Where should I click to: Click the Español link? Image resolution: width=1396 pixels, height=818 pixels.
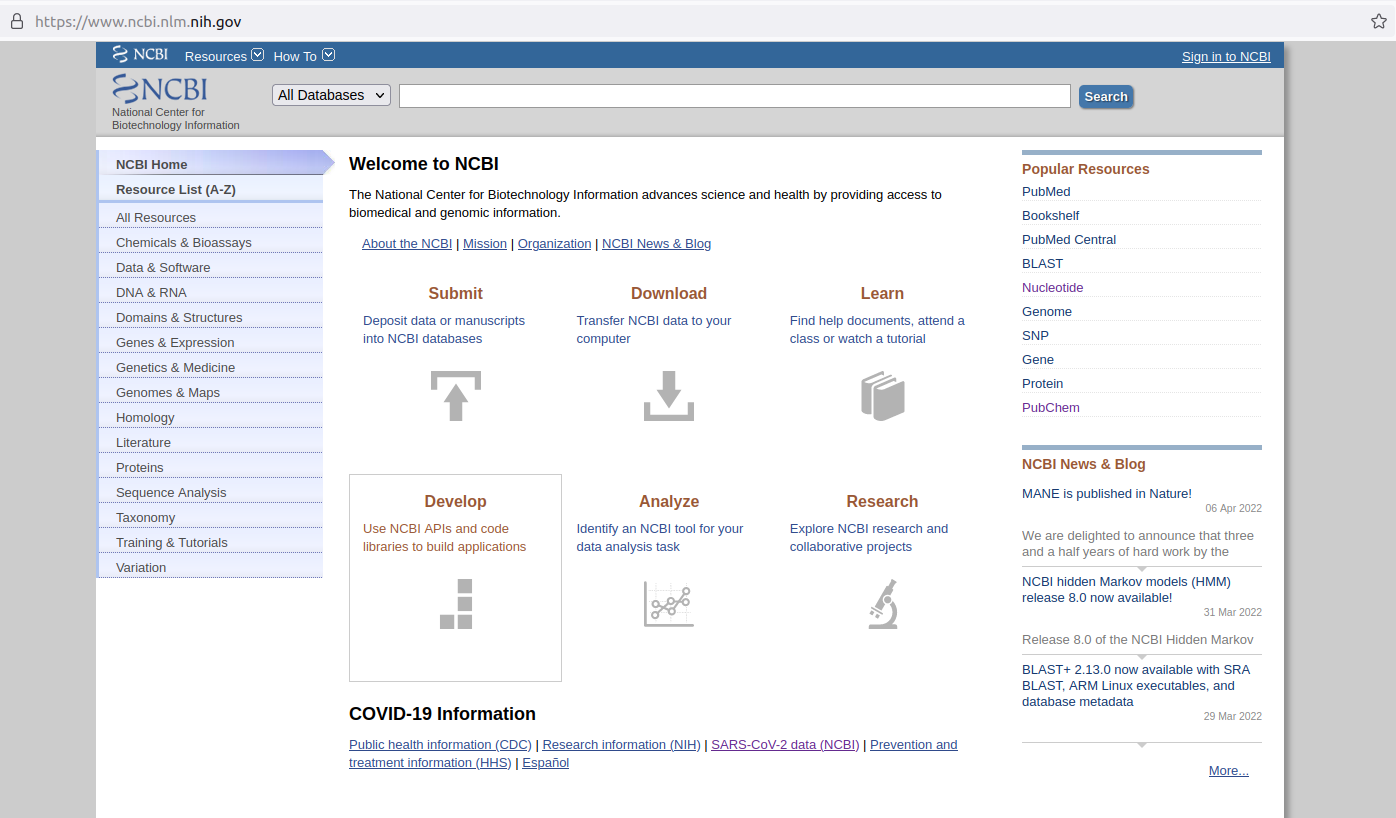pos(545,762)
